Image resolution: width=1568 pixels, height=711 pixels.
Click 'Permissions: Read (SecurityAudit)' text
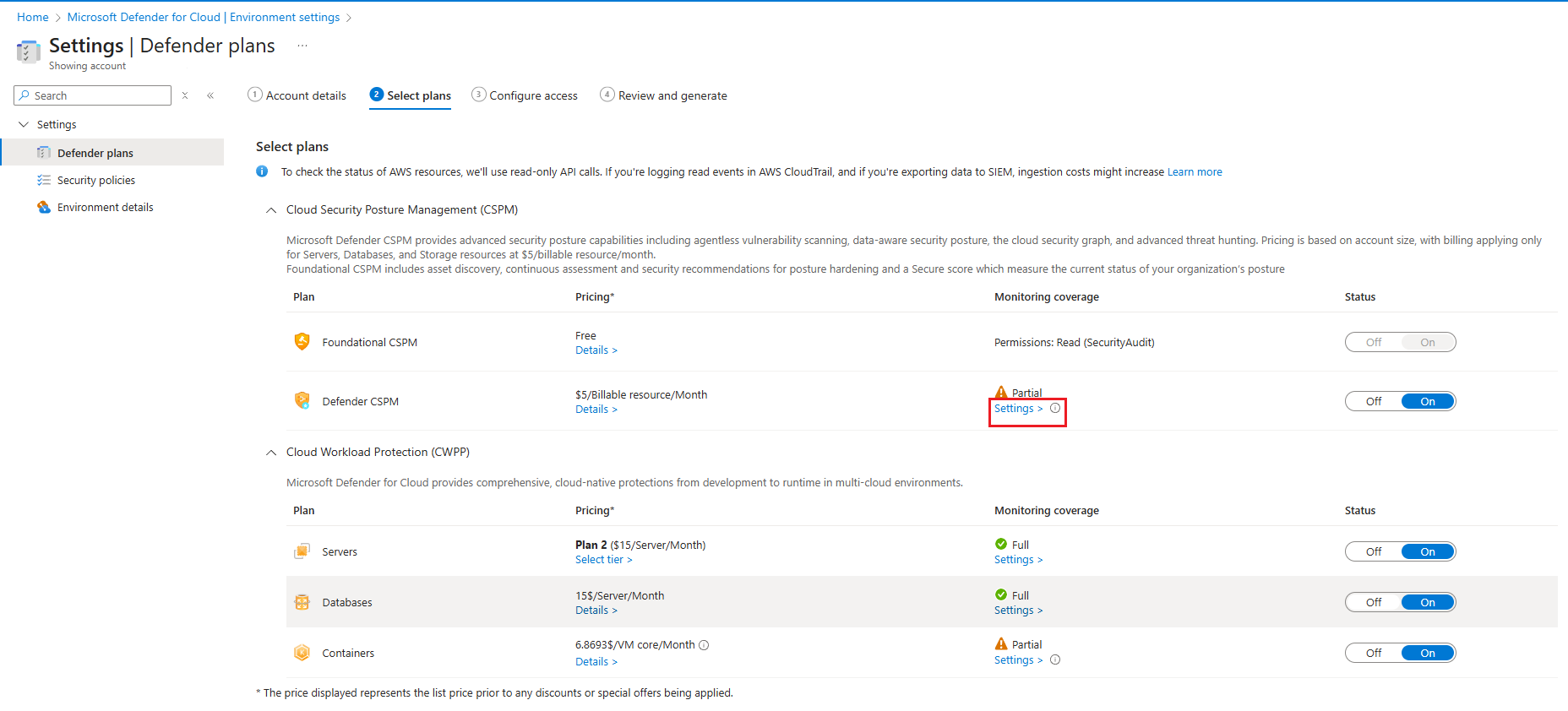click(1075, 342)
